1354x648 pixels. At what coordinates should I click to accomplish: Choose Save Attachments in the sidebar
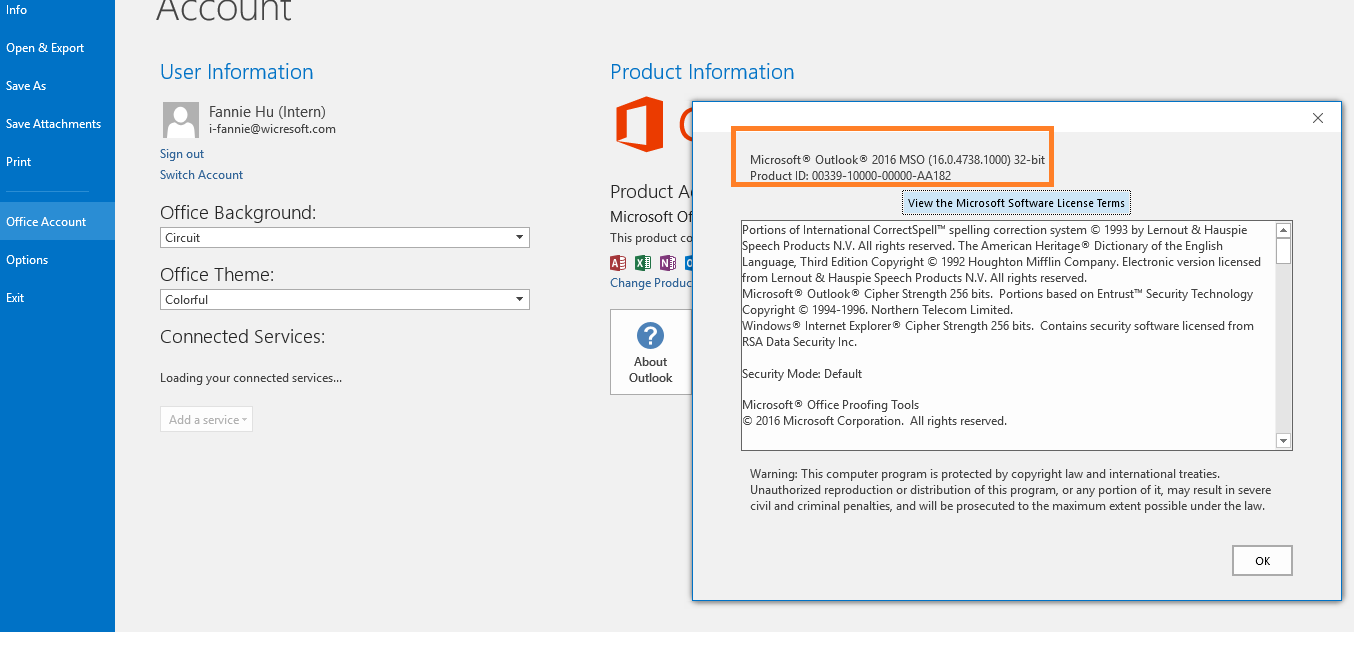[x=54, y=124]
